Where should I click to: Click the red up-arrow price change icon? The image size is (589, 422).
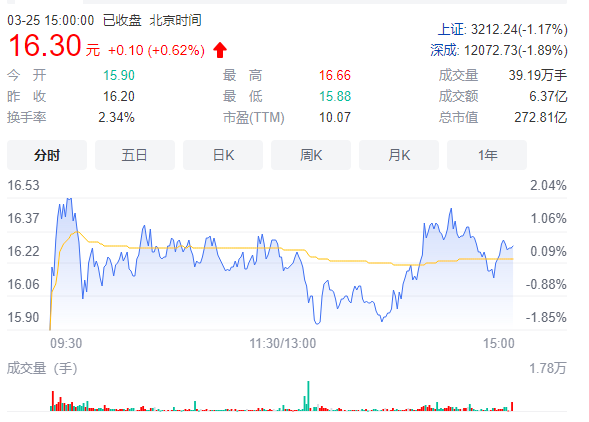(x=220, y=50)
